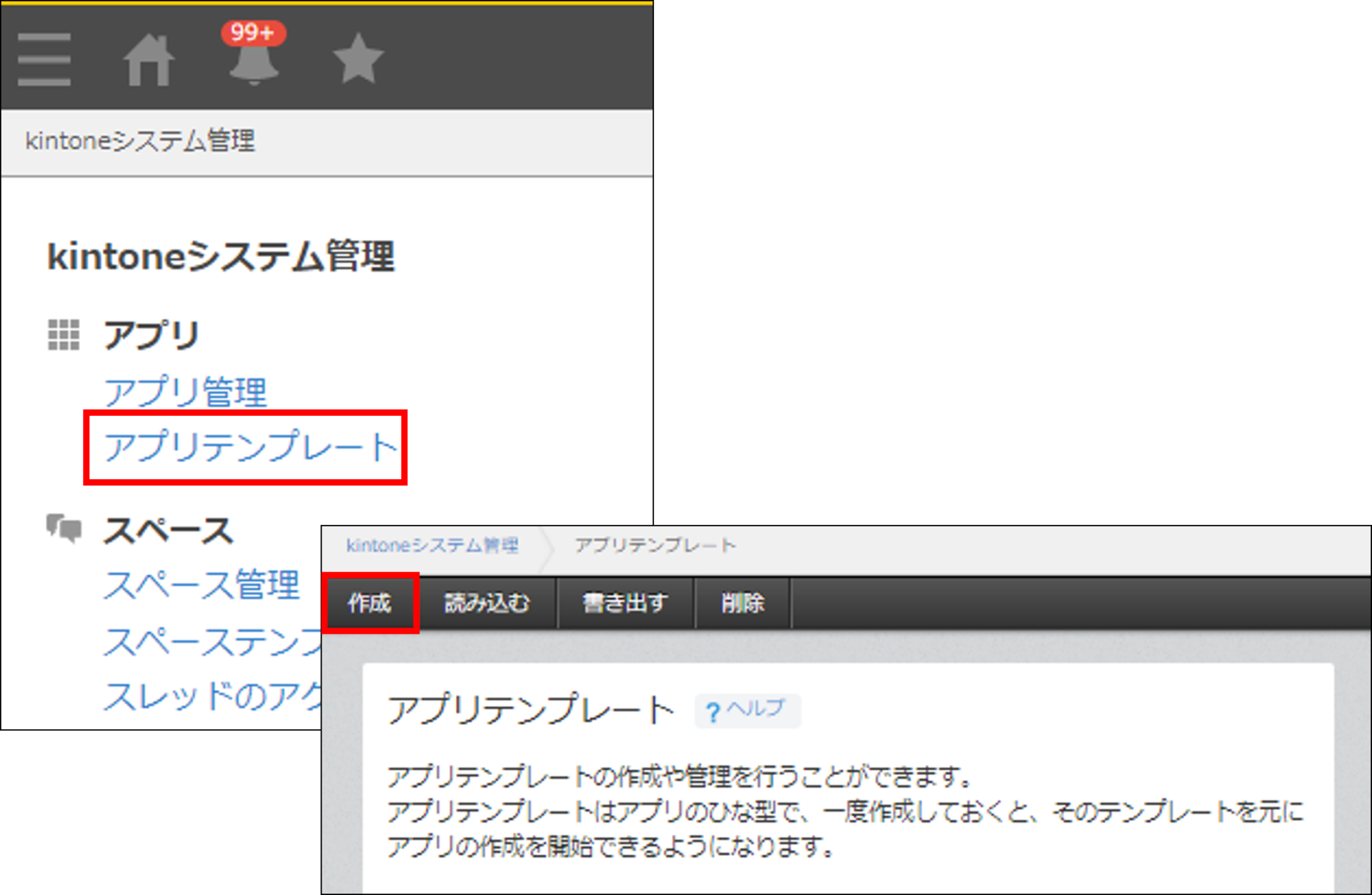Click the スペース speech bubble icon
1372x895 pixels.
64,529
